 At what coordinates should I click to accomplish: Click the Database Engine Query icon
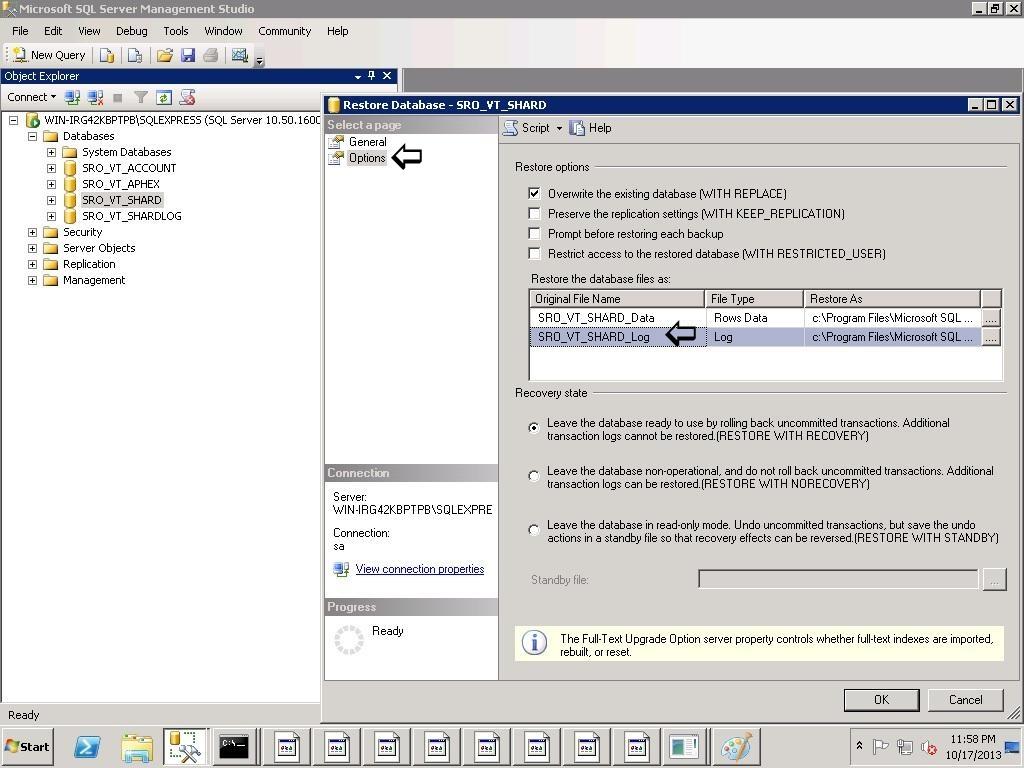pyautogui.click(x=107, y=56)
